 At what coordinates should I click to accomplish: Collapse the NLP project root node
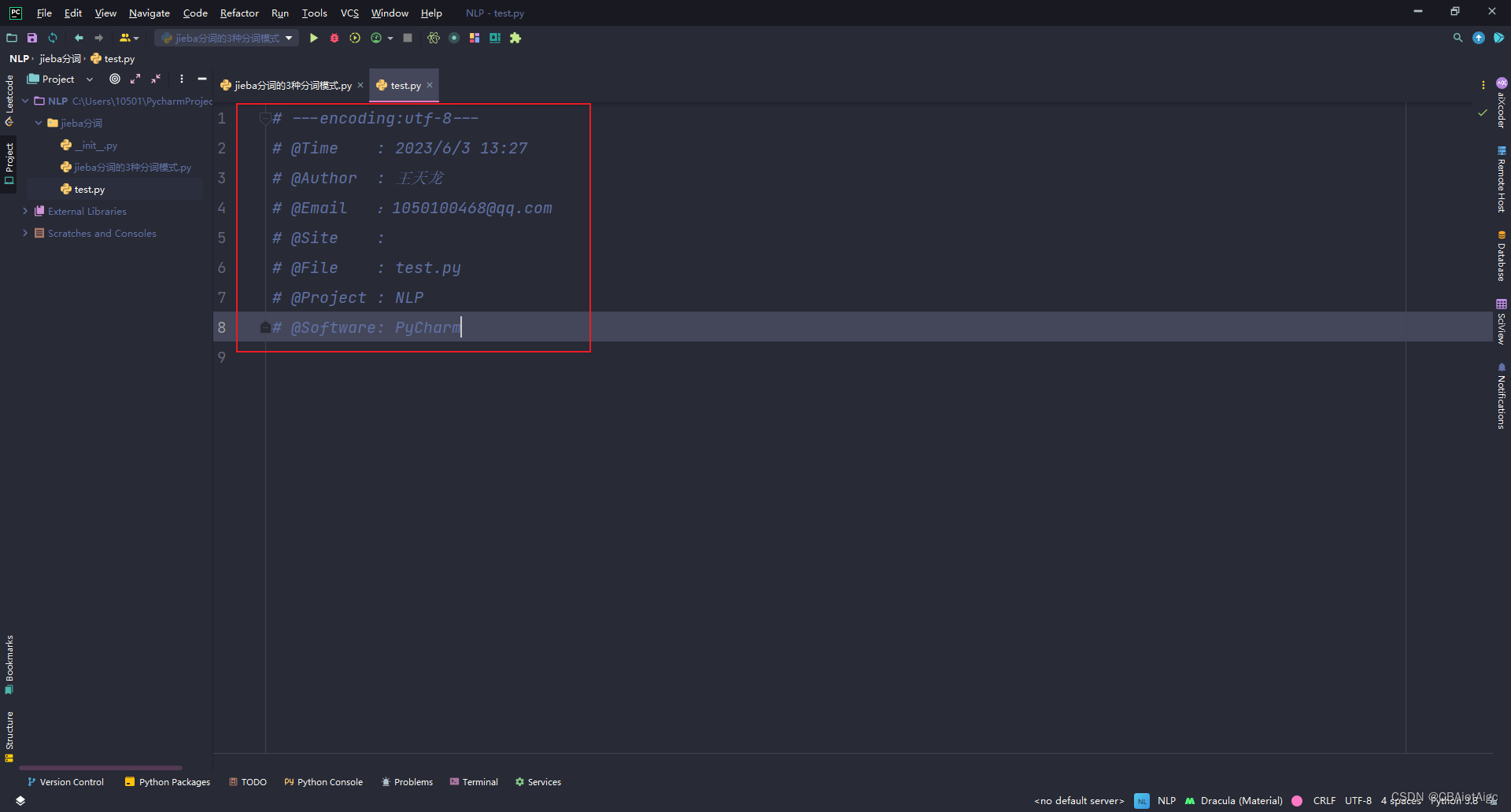pos(25,101)
